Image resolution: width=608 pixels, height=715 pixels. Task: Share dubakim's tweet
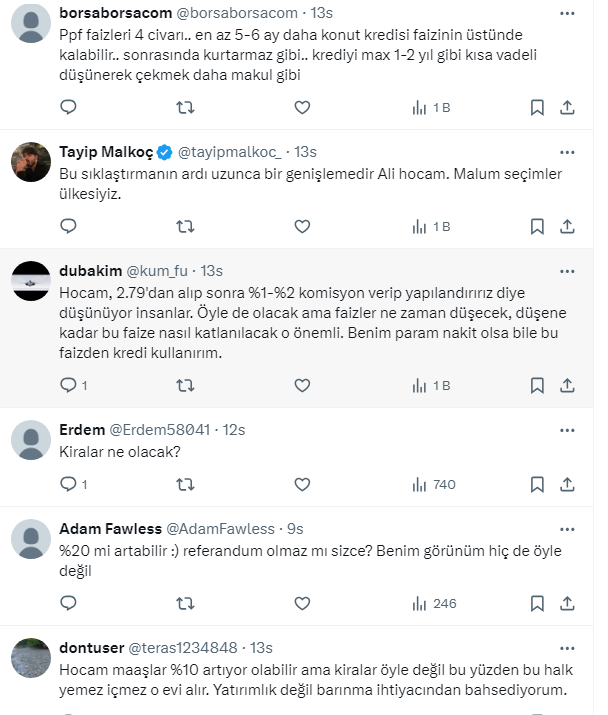567,385
